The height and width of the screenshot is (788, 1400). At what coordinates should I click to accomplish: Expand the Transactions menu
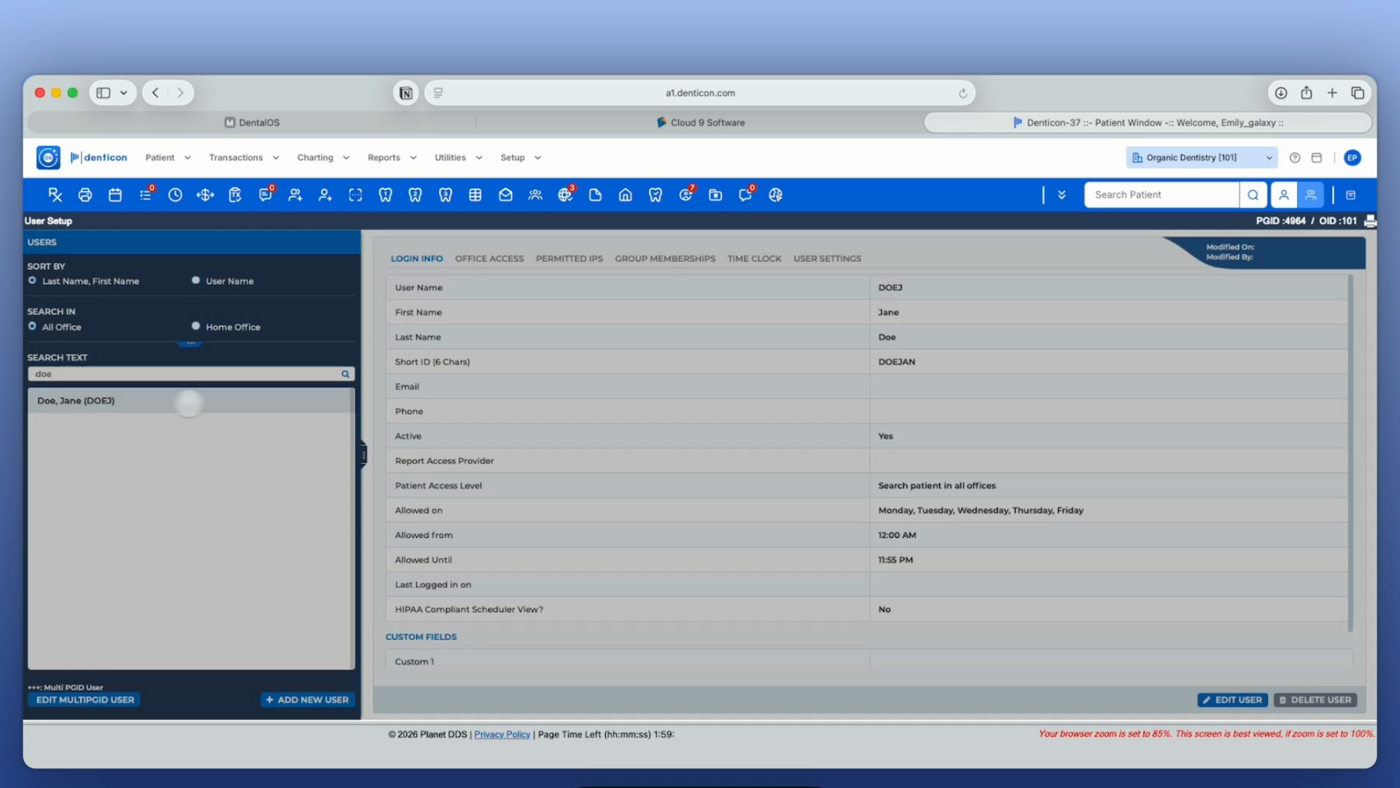point(244,158)
